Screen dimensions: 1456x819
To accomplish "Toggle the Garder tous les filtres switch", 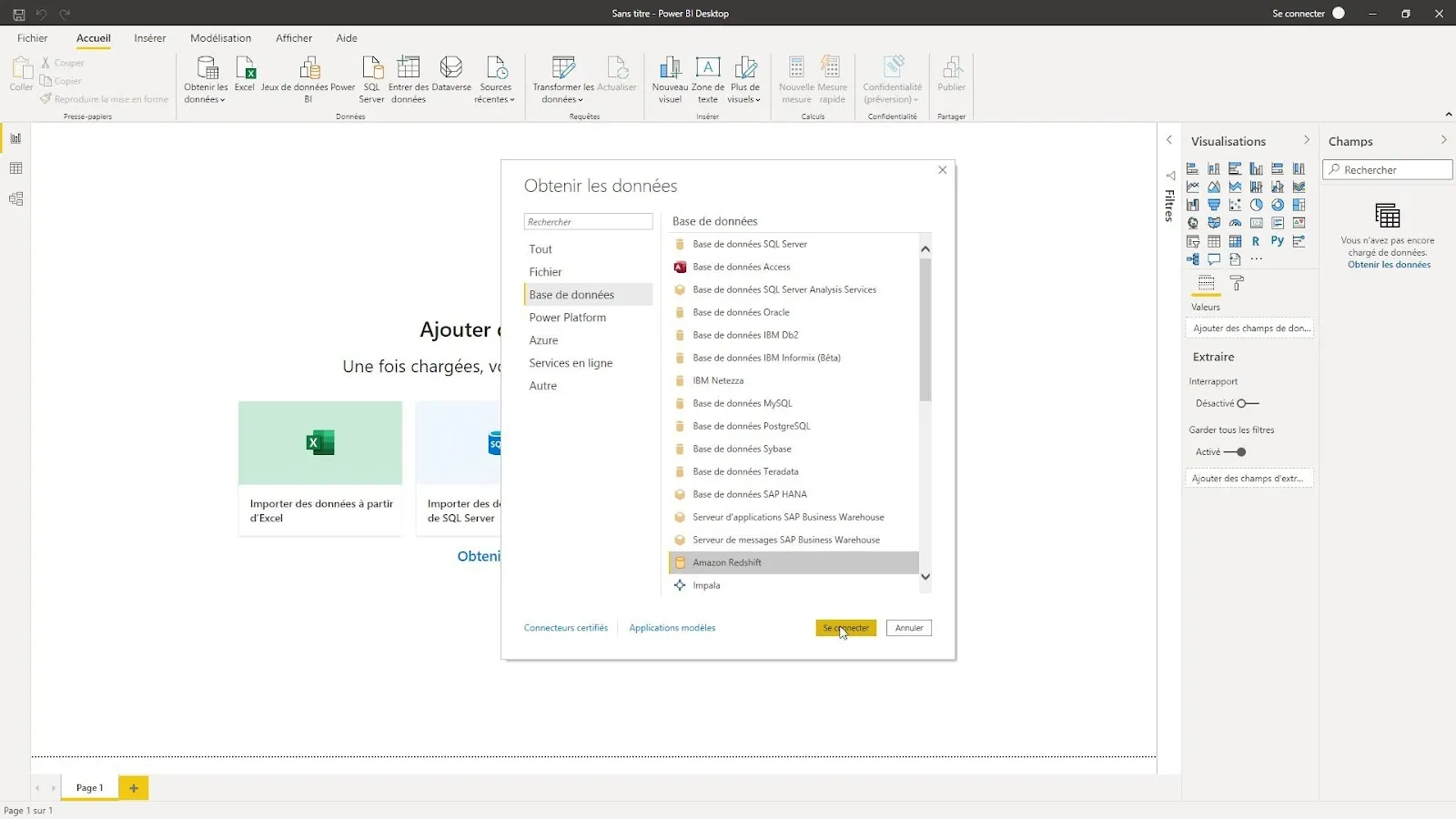I will pos(1235,452).
